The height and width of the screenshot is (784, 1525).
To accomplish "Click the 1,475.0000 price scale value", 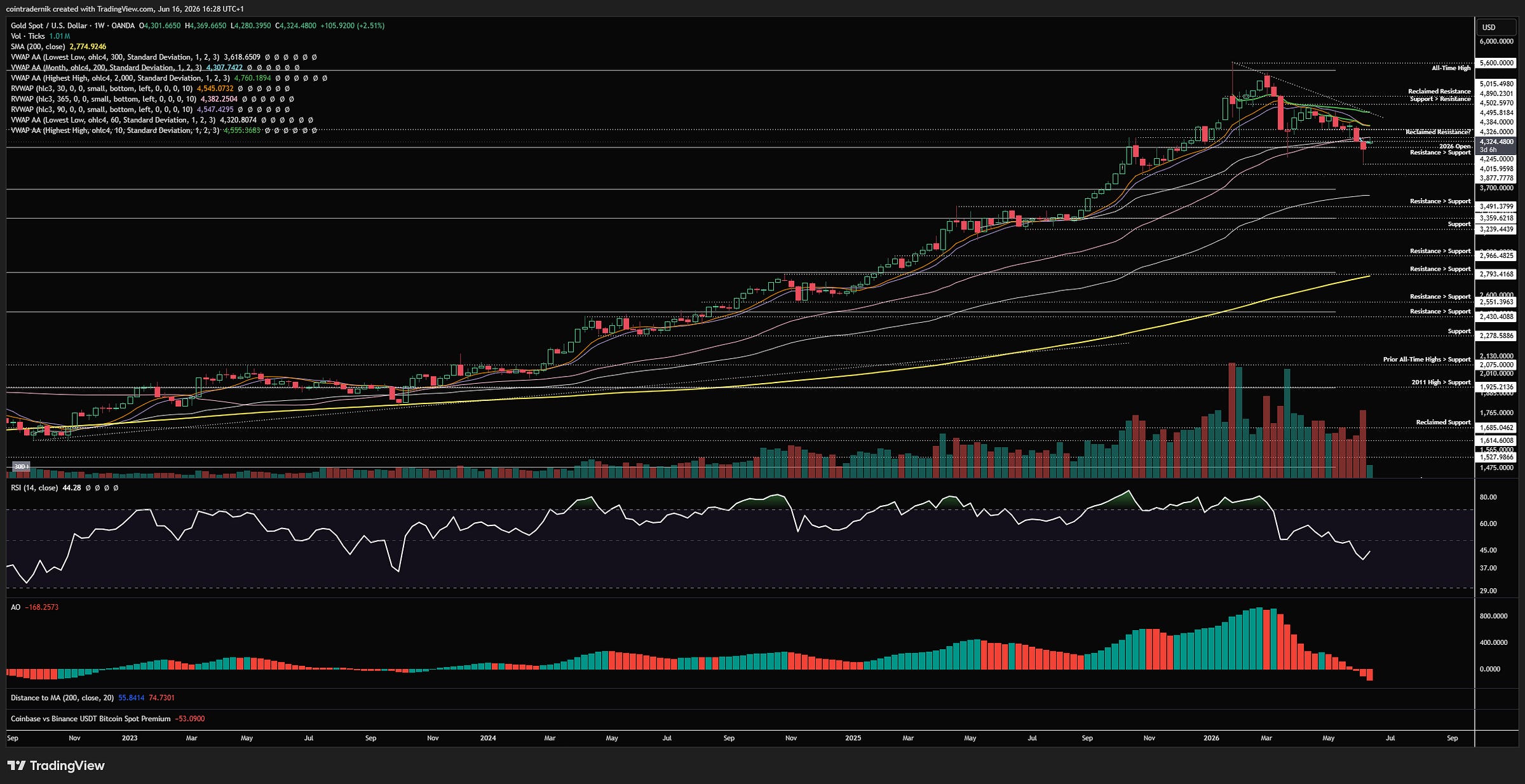I will (1496, 468).
